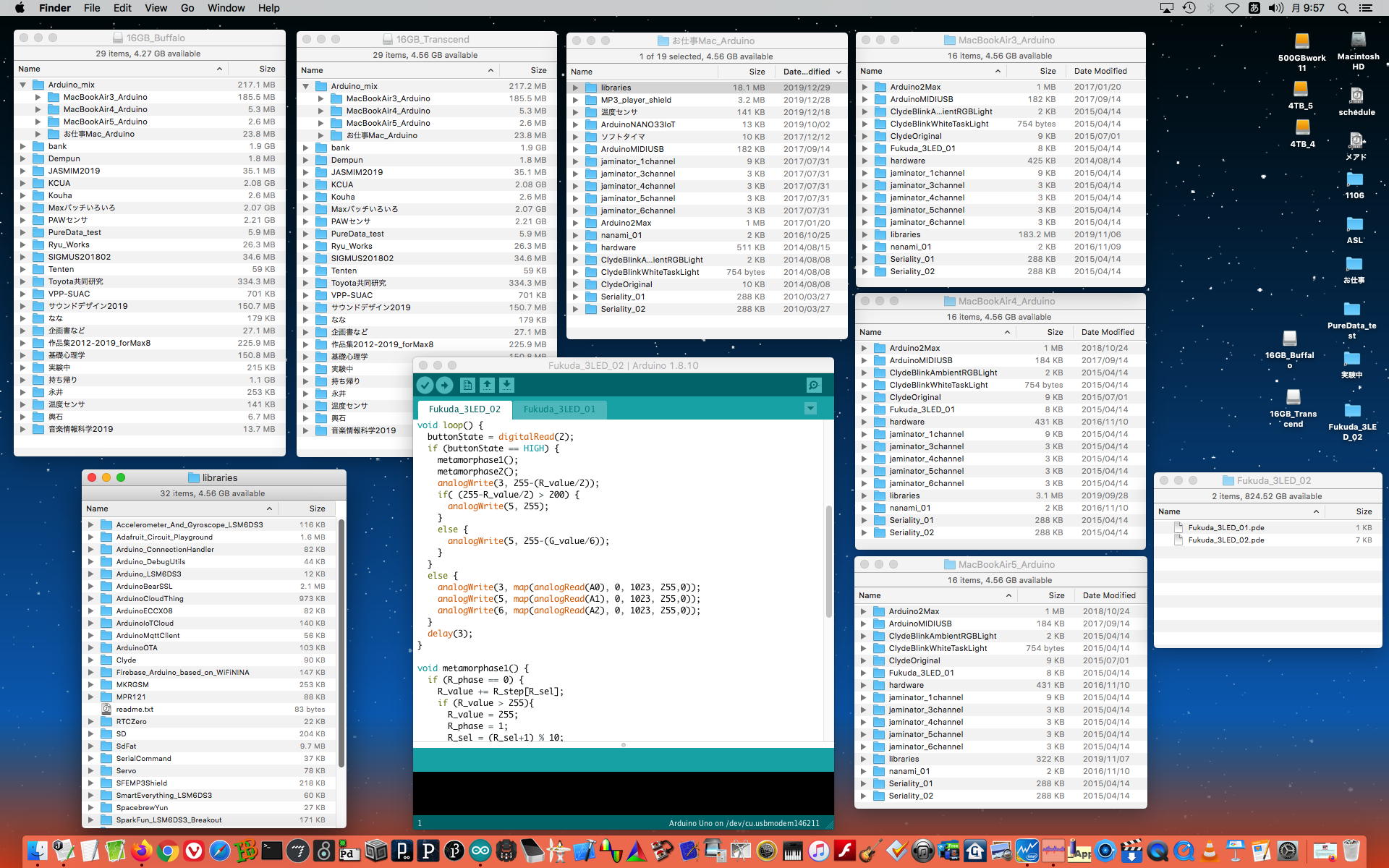Image resolution: width=1389 pixels, height=868 pixels.
Task: Expand the hardware folder in MacBookAir3_Arduino
Action: pos(865,161)
